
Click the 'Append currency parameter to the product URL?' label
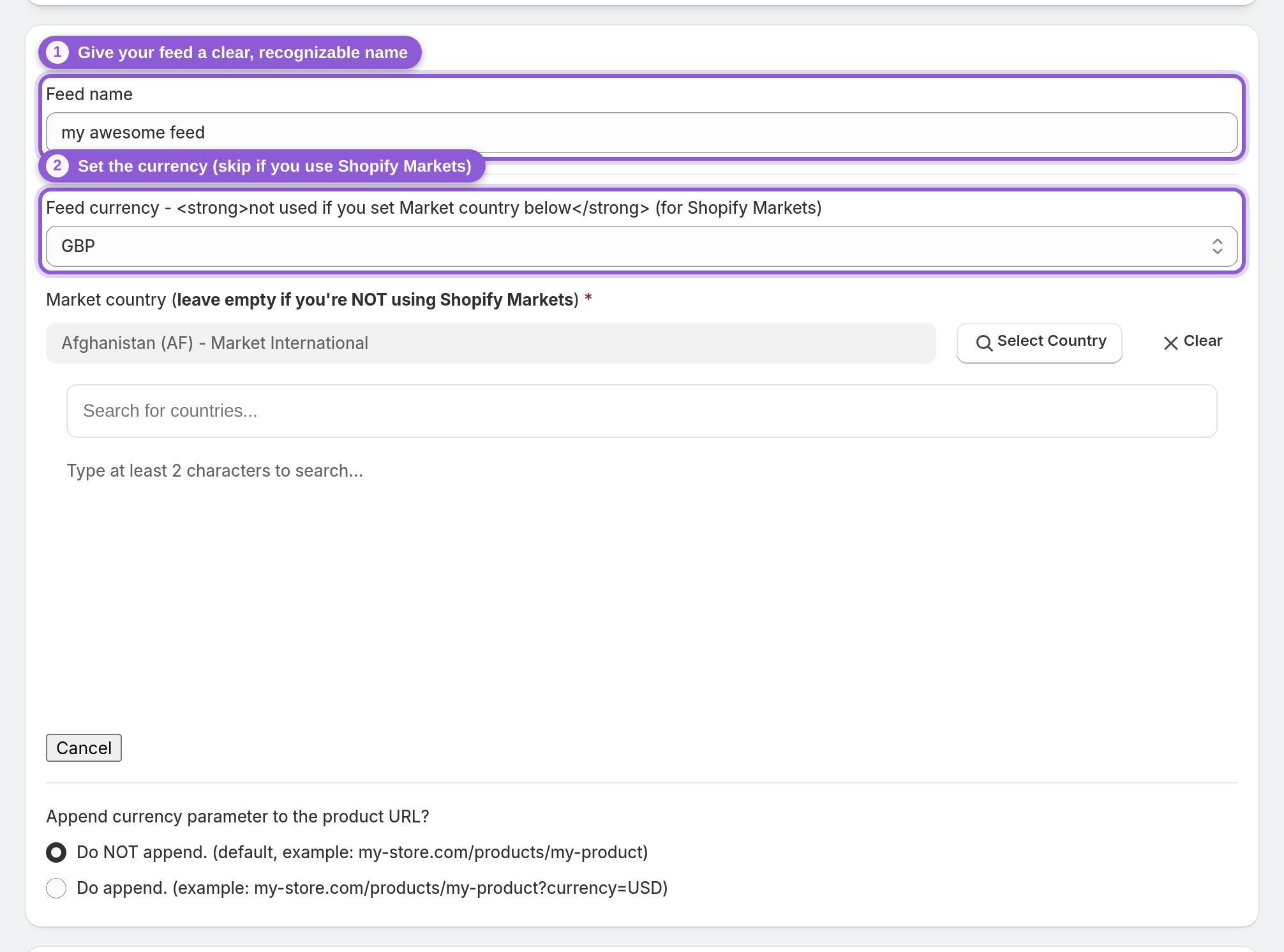click(x=237, y=817)
